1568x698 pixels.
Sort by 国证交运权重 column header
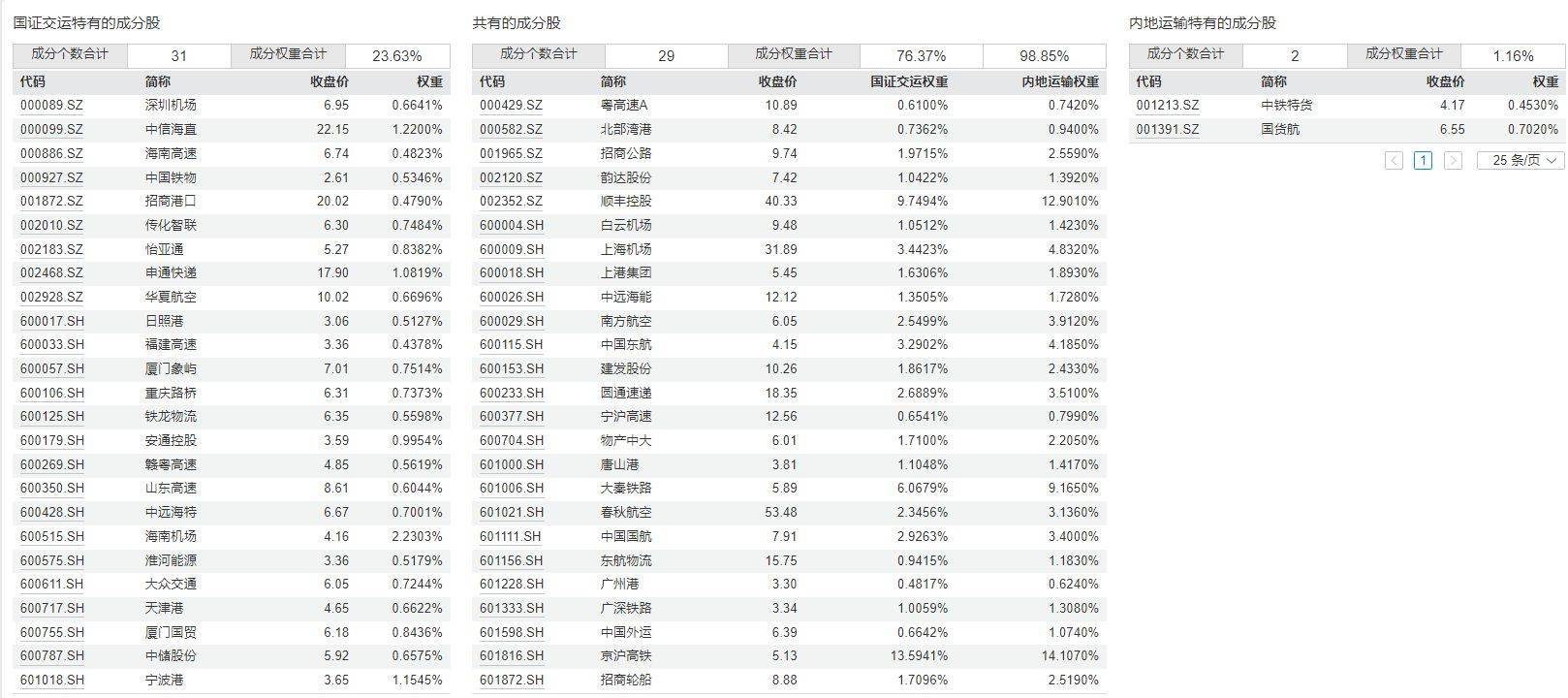pos(909,81)
